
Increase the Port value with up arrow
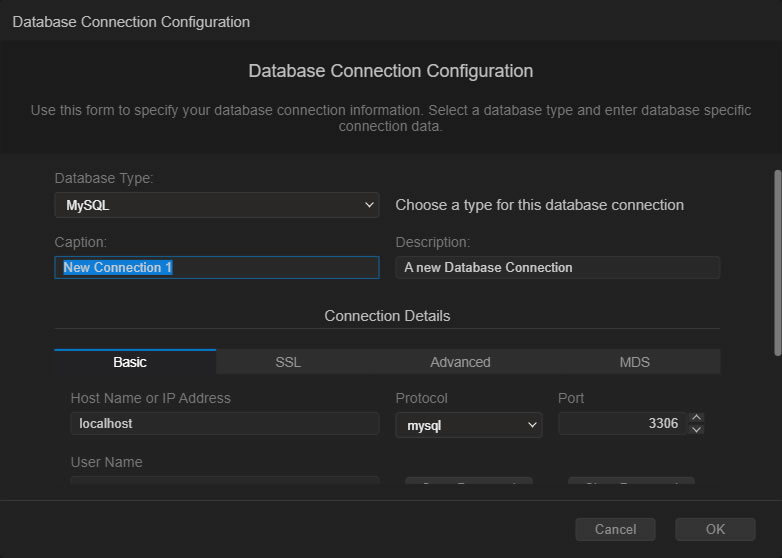(697, 418)
